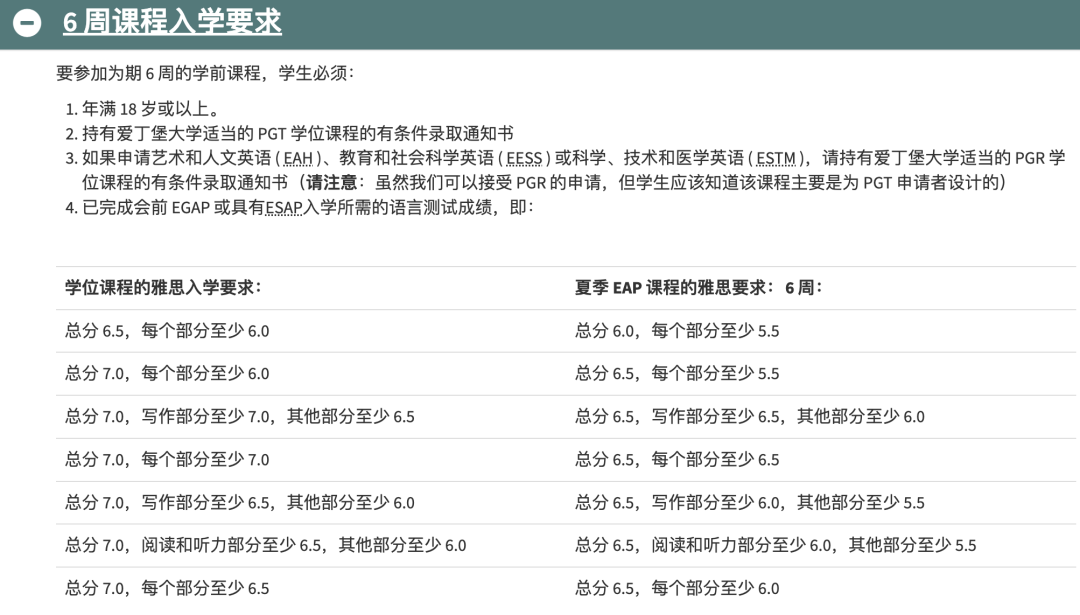The width and height of the screenshot is (1080, 615).
Task: Select the 夏季 EAP 课程的雅思要求 column header
Action: [700, 287]
